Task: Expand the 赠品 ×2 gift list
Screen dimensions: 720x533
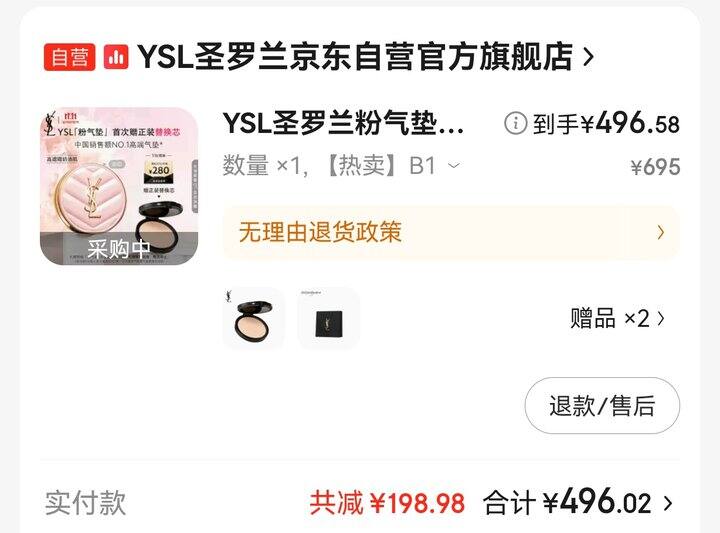Action: pyautogui.click(x=618, y=318)
